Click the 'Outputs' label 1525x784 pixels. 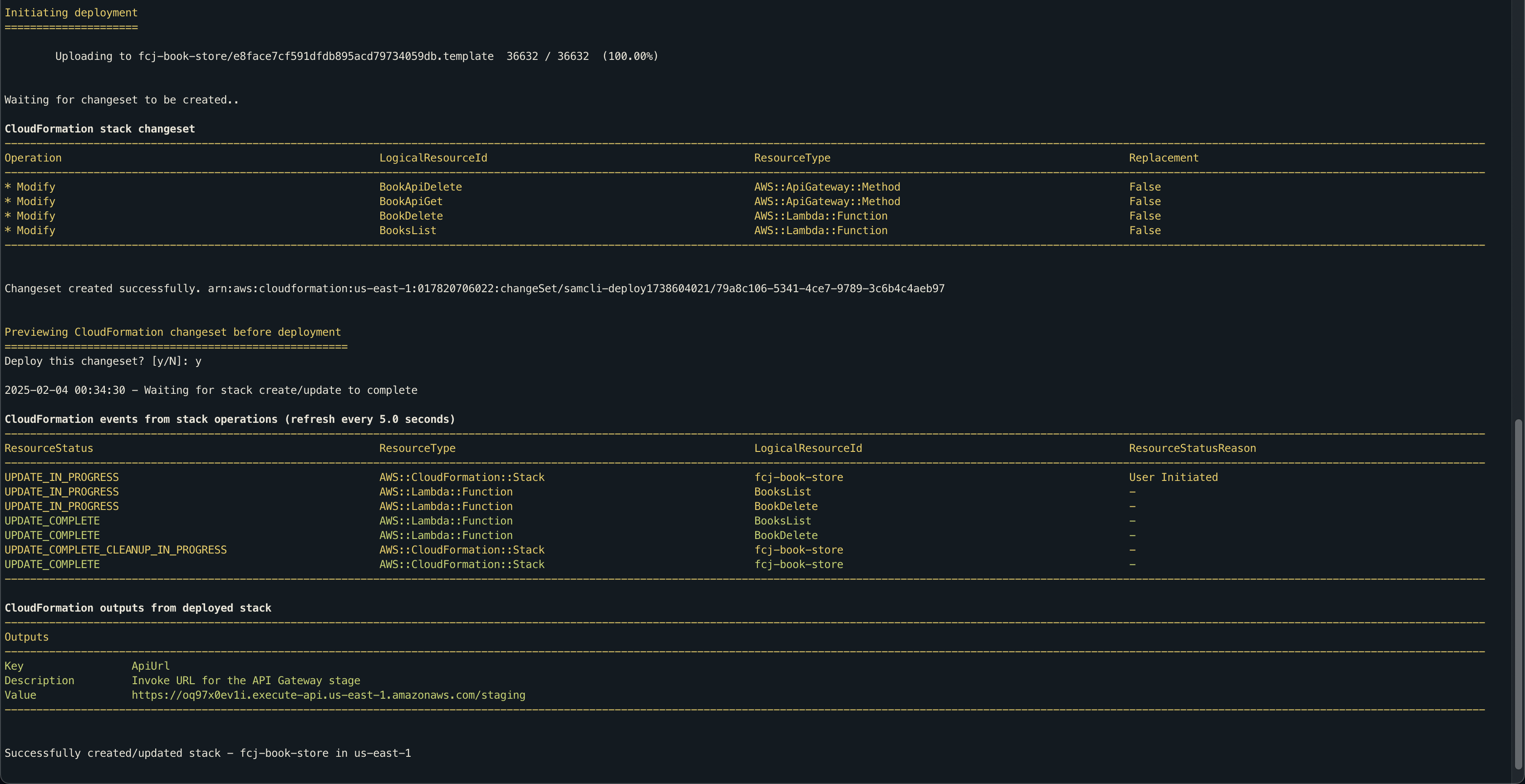pos(27,637)
